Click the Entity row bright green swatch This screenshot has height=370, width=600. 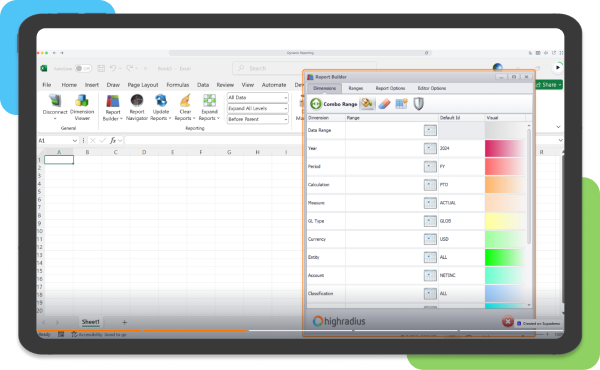[x=504, y=257]
